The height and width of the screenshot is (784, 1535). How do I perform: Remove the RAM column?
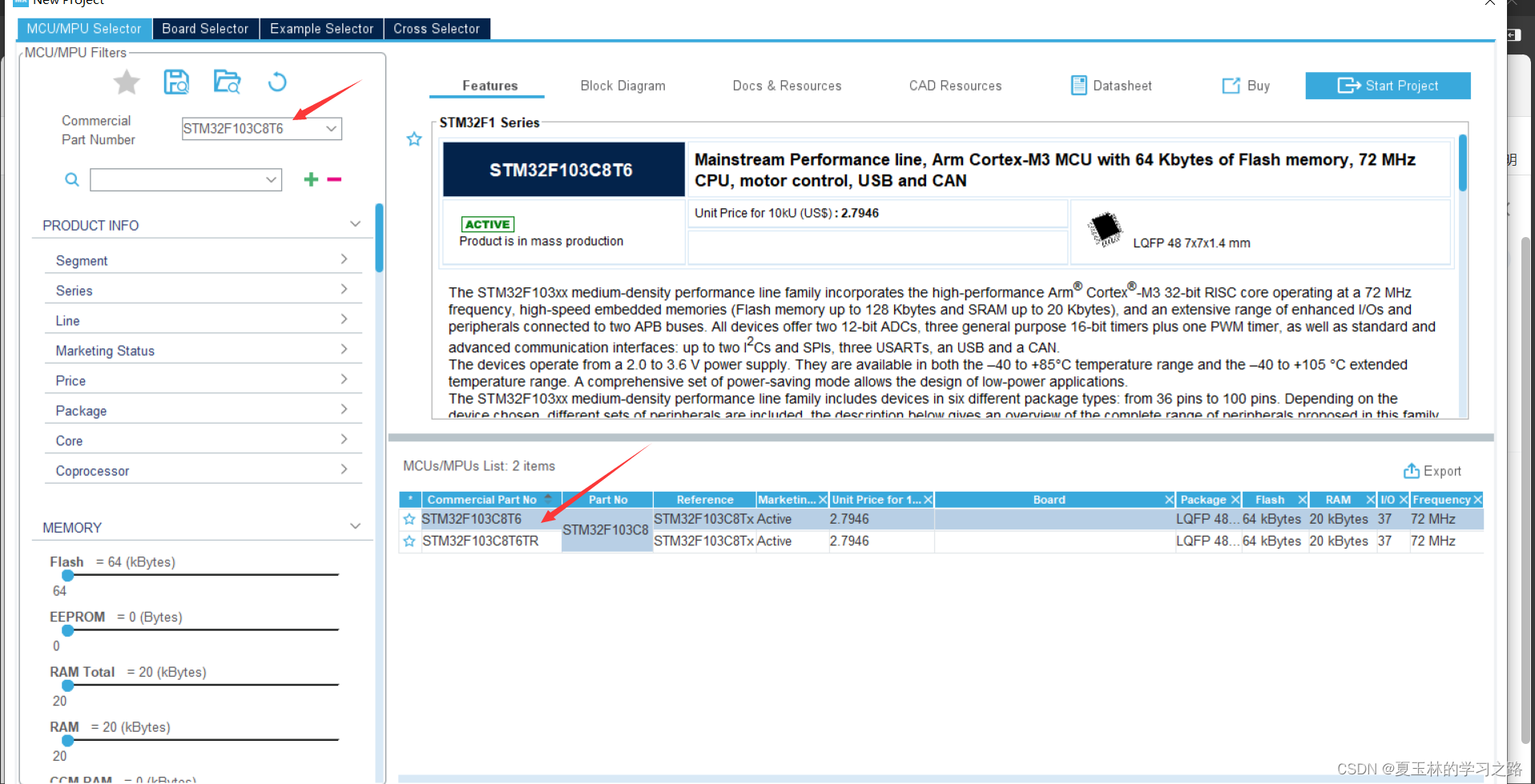tap(1371, 500)
